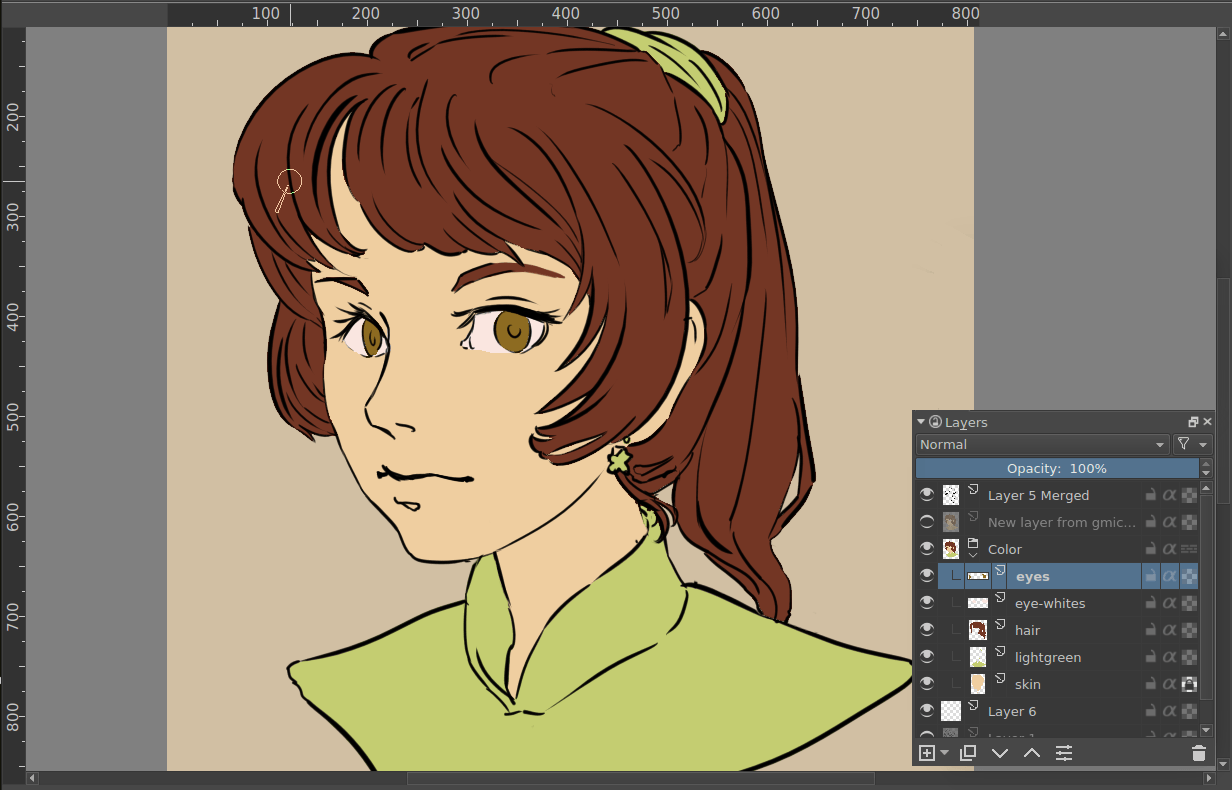Viewport: 1232px width, 790px height.
Task: Delete the selected layer with trash icon
Action: (x=1198, y=753)
